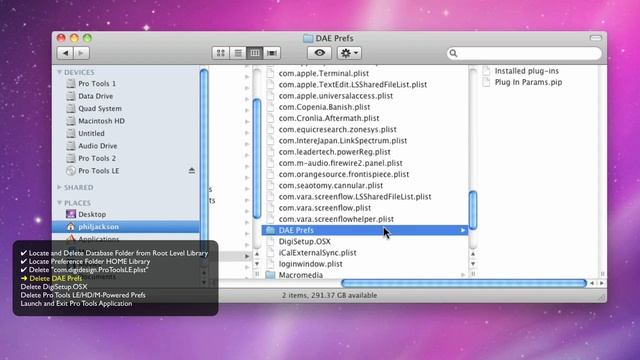Click horizontal scroll right arrow
This screenshot has height=360, width=640.
[602, 283]
